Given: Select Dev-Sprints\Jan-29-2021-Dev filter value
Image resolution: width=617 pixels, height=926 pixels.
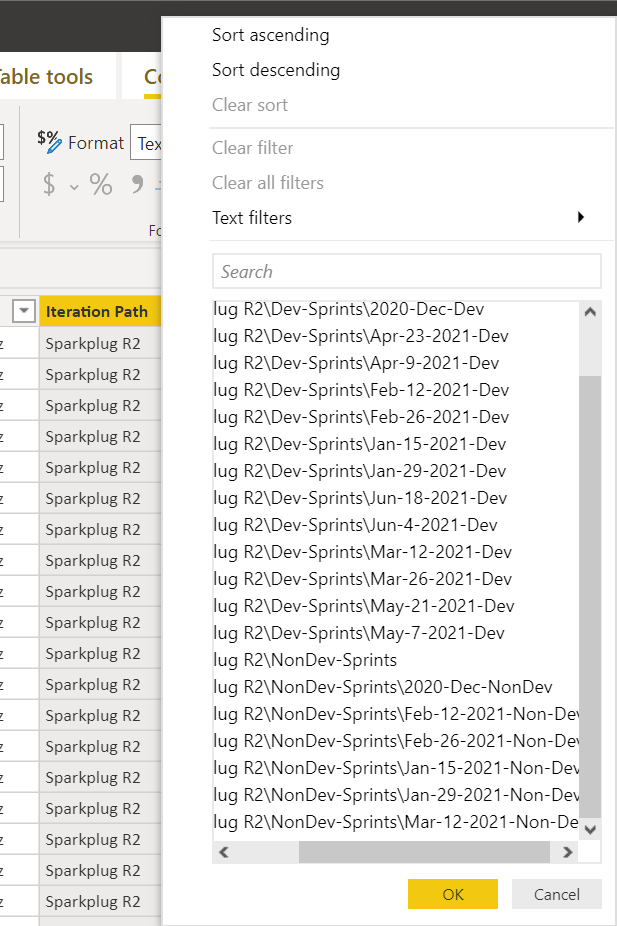Looking at the screenshot, I should point(360,471).
